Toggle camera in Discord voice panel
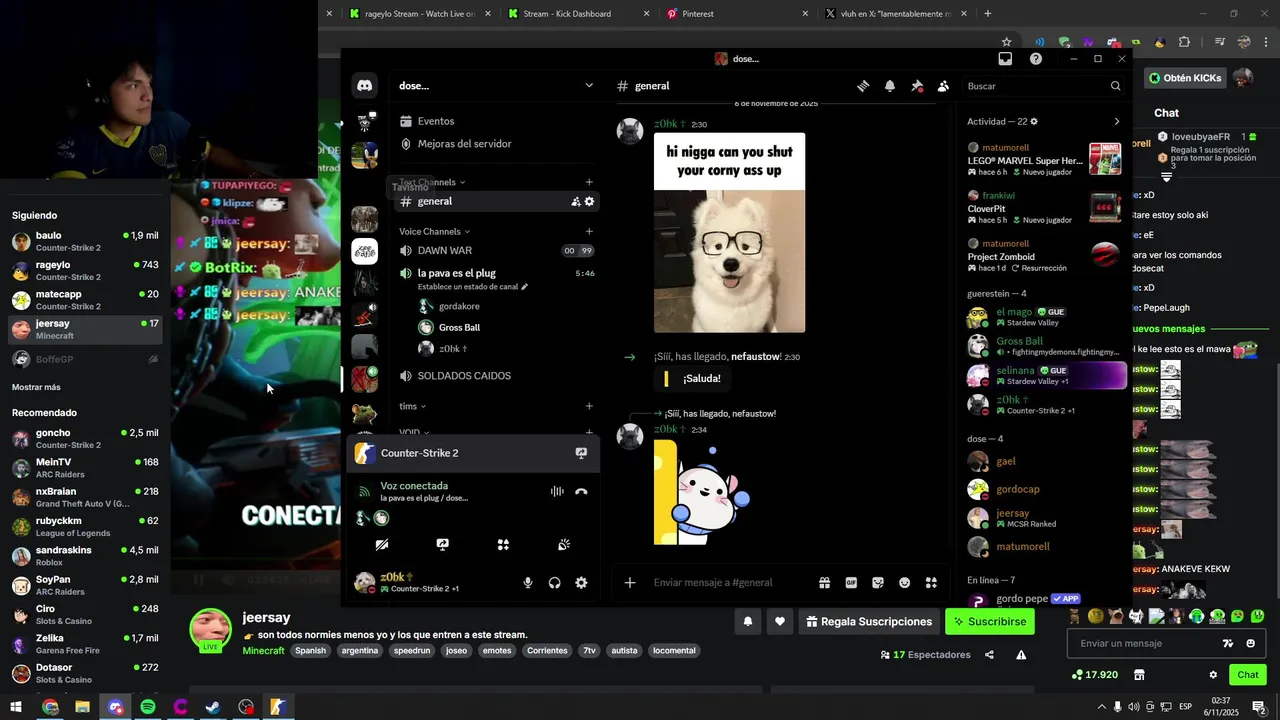Viewport: 1280px width, 720px height. [x=382, y=545]
